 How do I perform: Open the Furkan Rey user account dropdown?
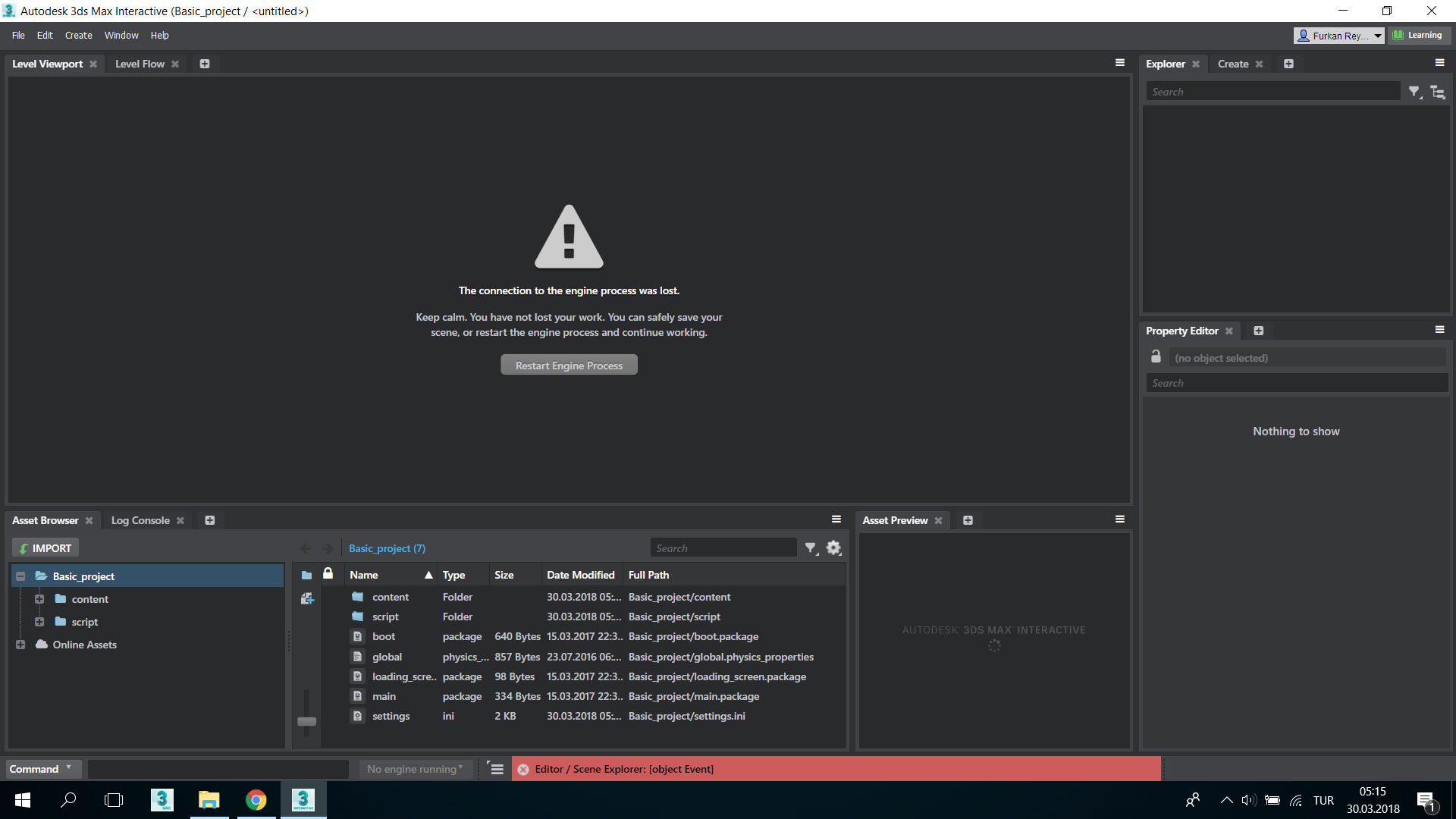[x=1338, y=36]
